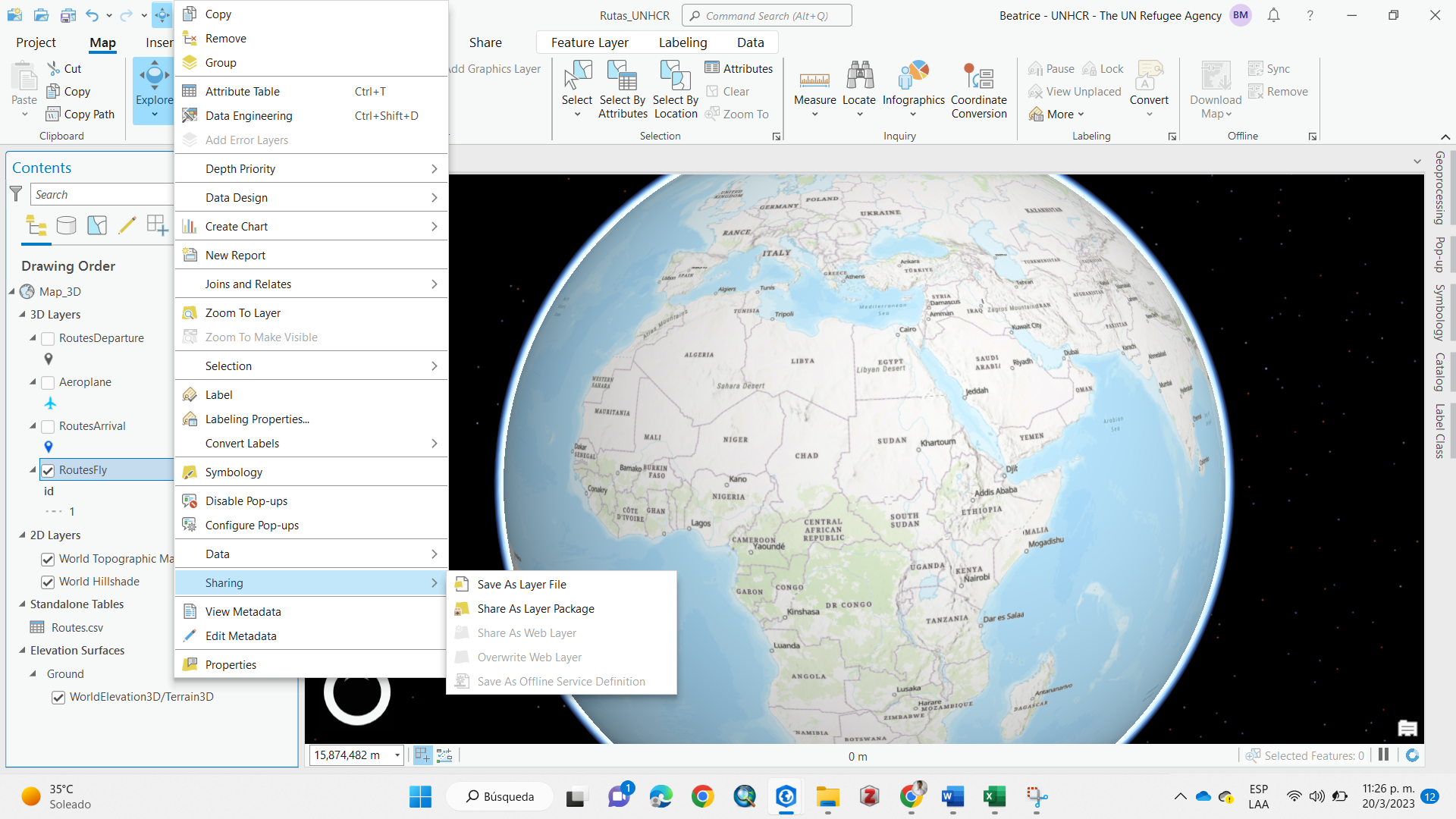This screenshot has width=1456, height=819.
Task: Select By Attributes tool
Action: point(622,90)
